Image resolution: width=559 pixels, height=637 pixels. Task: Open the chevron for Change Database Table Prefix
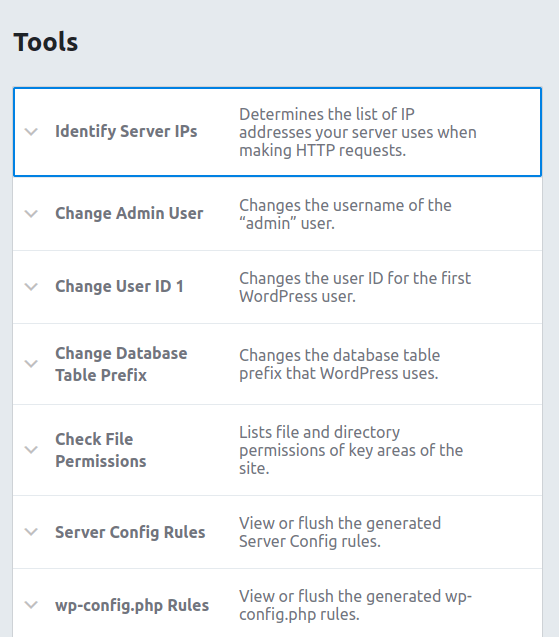[x=31, y=364]
